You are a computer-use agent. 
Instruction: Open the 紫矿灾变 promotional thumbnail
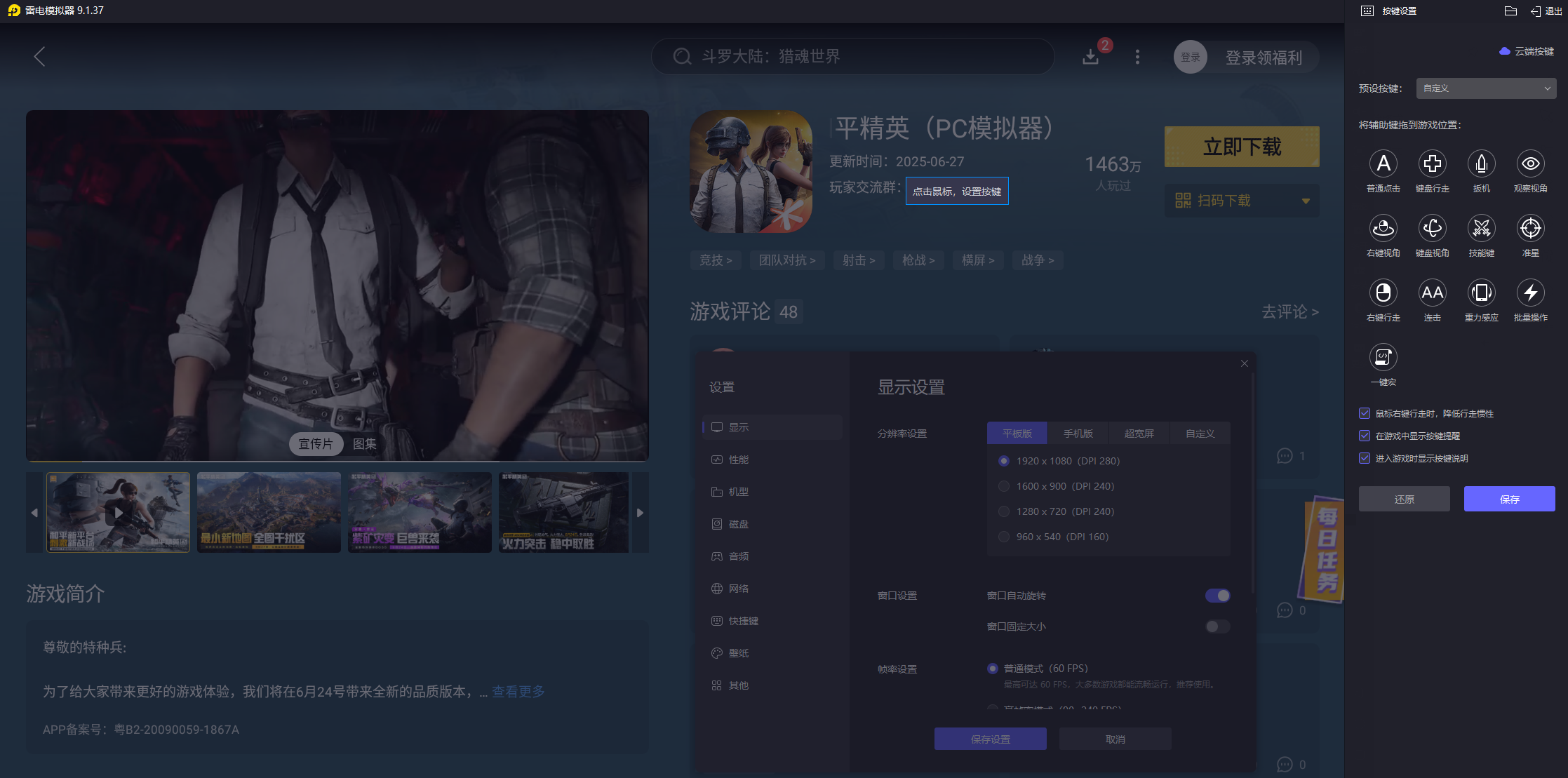(x=419, y=512)
